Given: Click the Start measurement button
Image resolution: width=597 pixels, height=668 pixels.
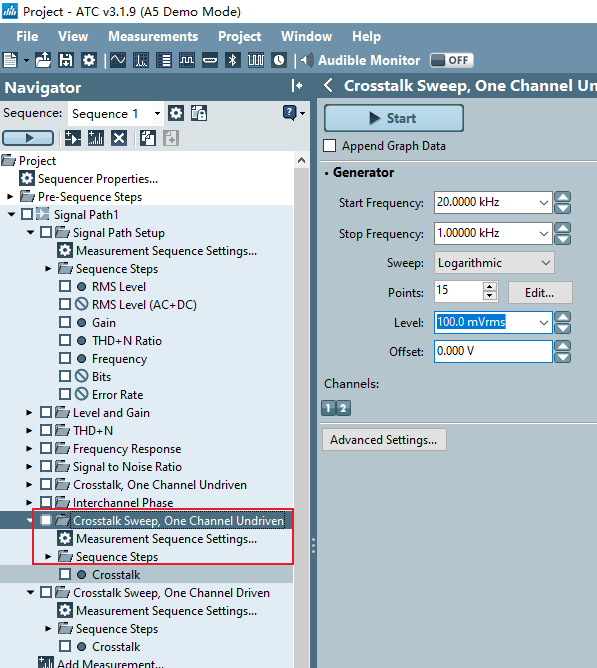Looking at the screenshot, I should [x=394, y=118].
